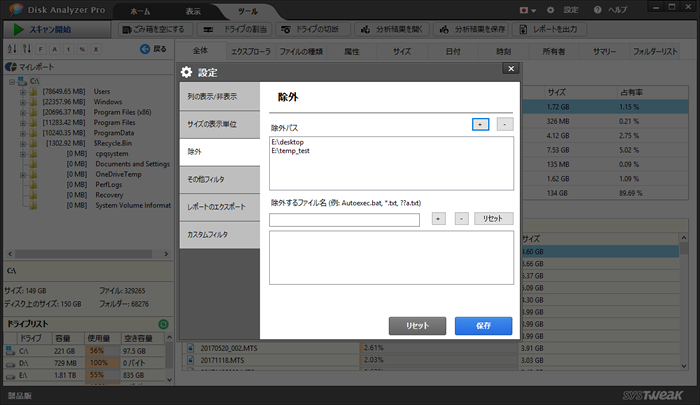Screen dimensions: 700x405
Task: Select E:\desktop in exclusion path list
Action: 288,142
